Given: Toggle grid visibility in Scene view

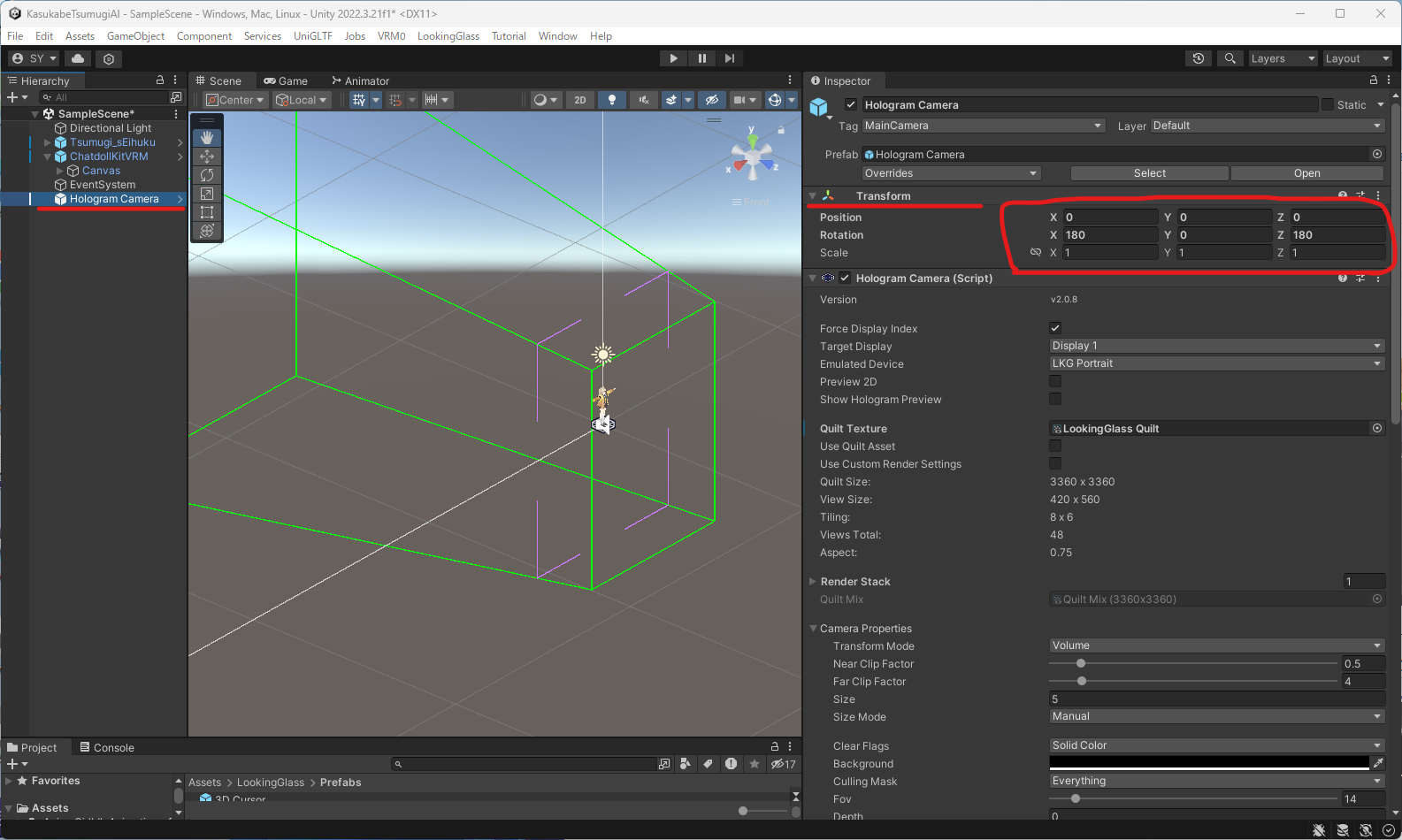Looking at the screenshot, I should click(358, 100).
